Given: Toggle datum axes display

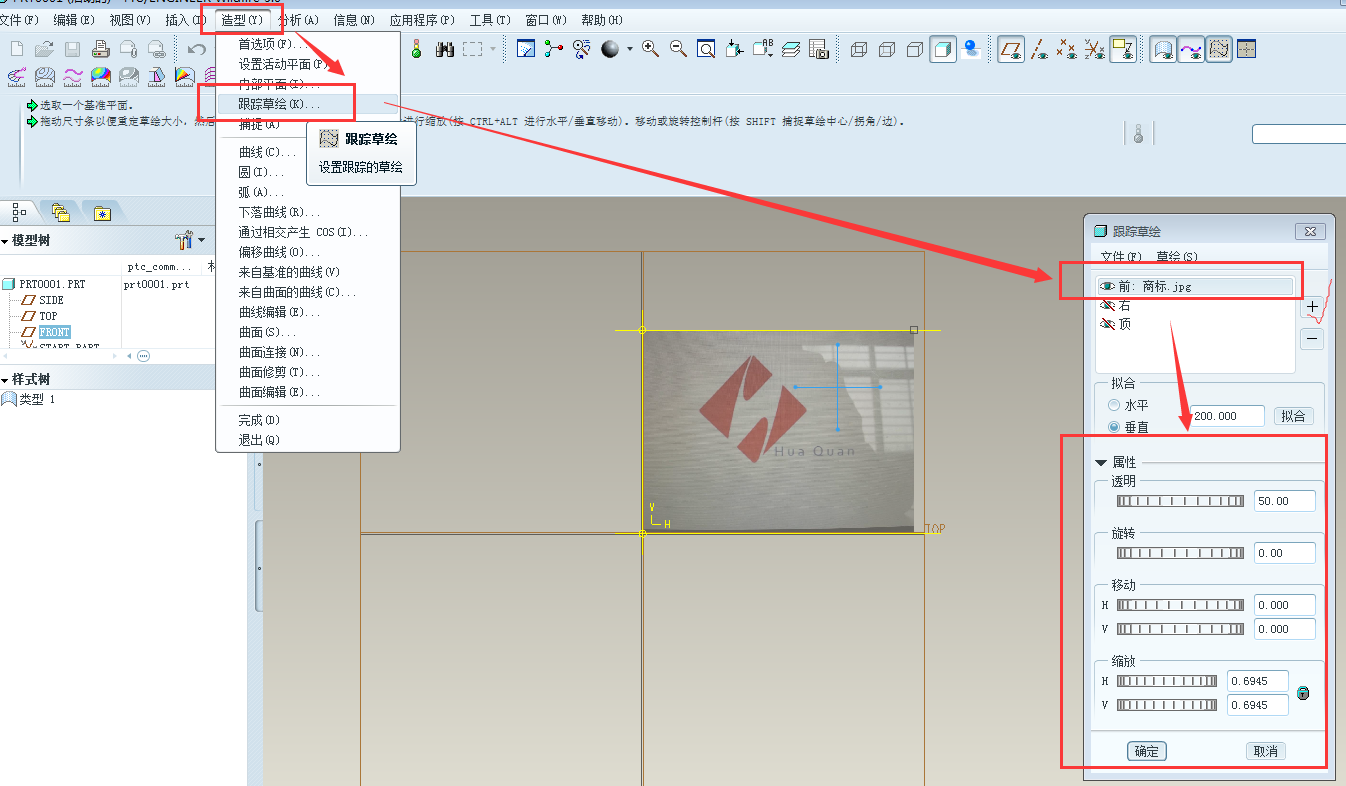Looking at the screenshot, I should 1040,49.
